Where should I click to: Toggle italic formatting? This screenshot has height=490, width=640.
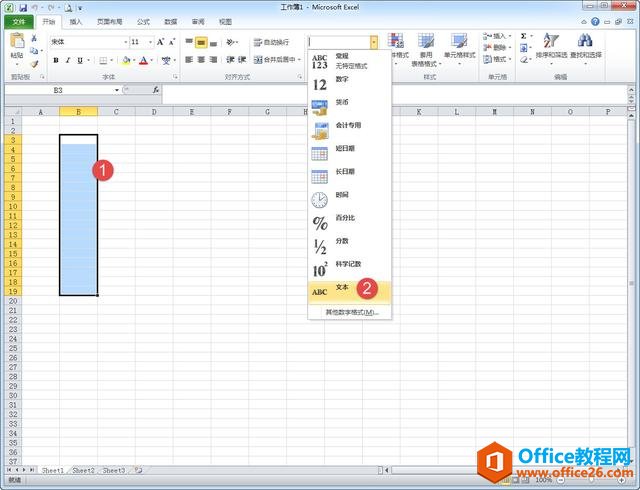pyautogui.click(x=68, y=60)
